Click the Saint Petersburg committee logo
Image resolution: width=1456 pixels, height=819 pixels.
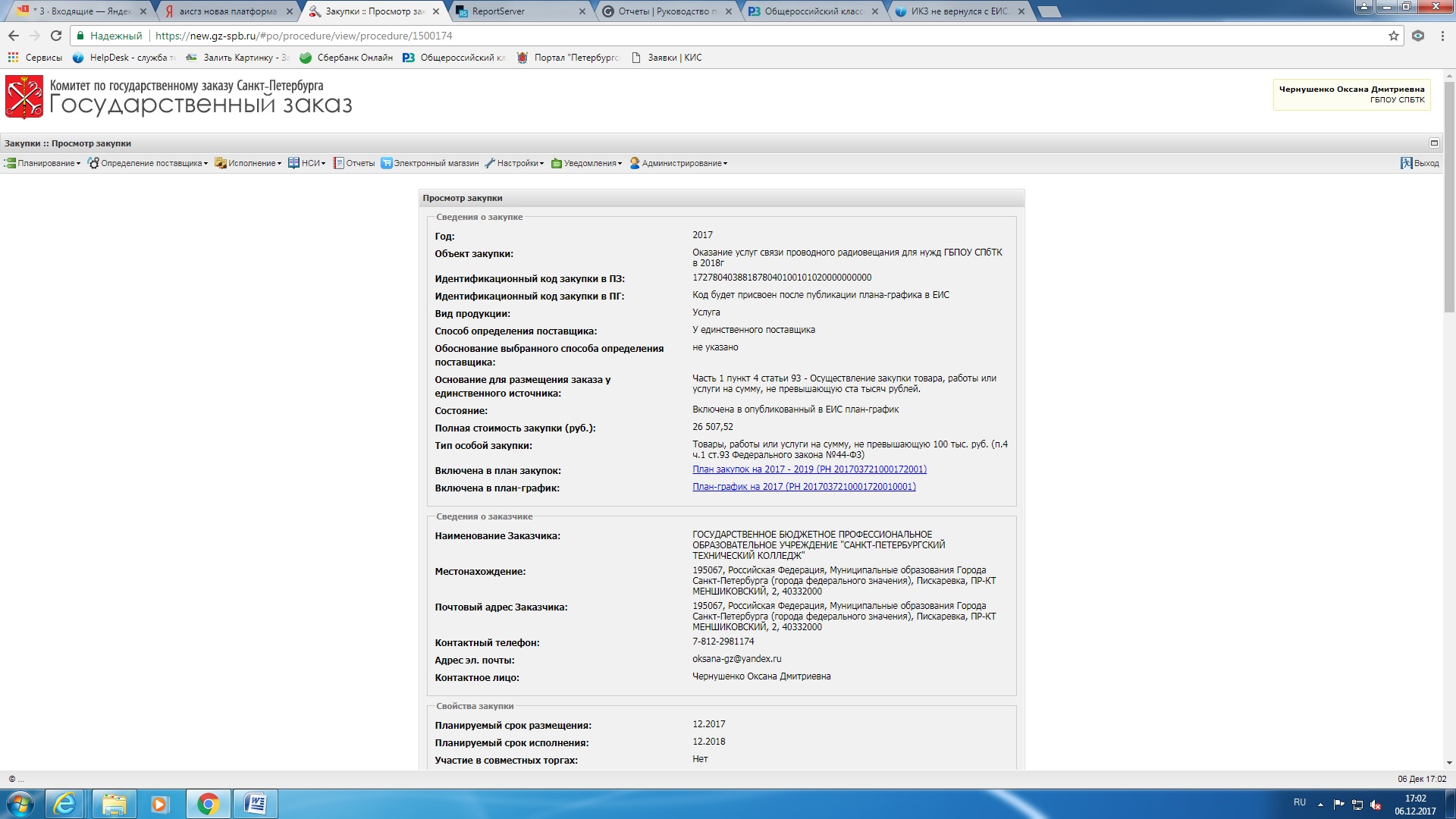click(x=24, y=97)
